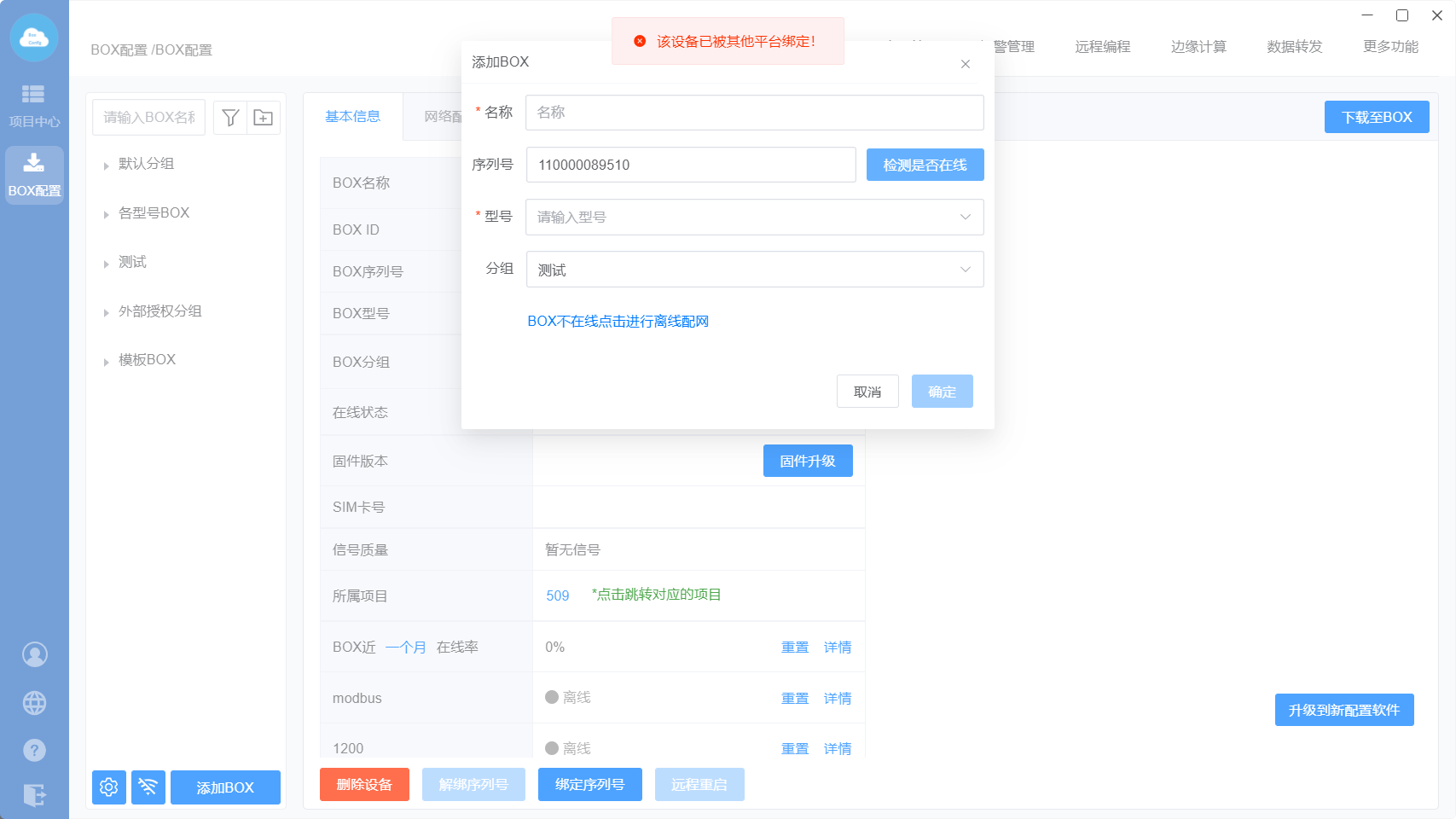This screenshot has width=1456, height=819.
Task: Open the 型号 dropdown
Action: click(754, 218)
